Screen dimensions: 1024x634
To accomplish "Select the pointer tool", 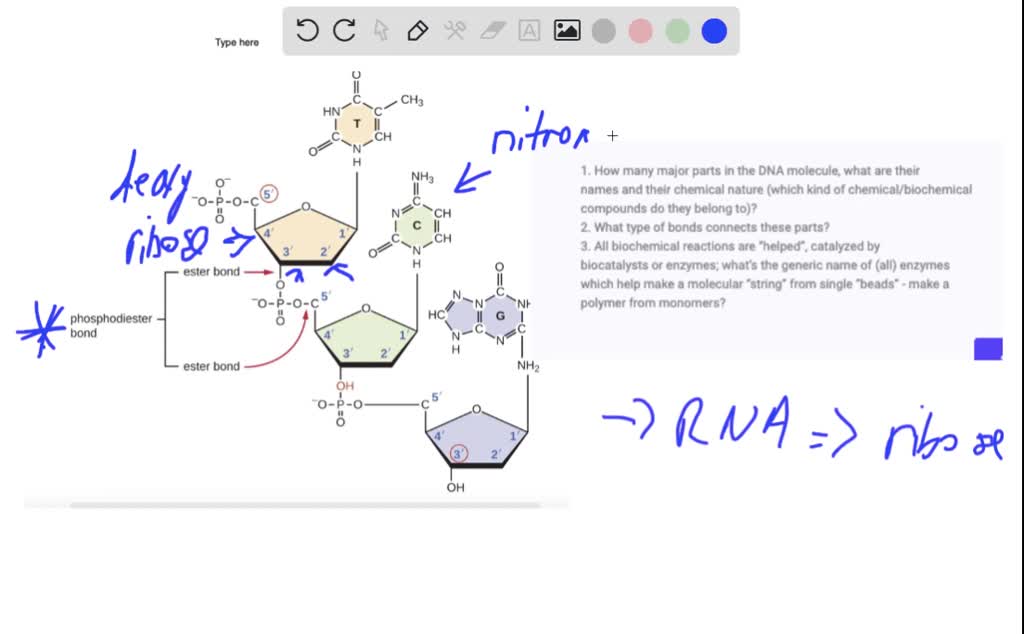I will [381, 31].
